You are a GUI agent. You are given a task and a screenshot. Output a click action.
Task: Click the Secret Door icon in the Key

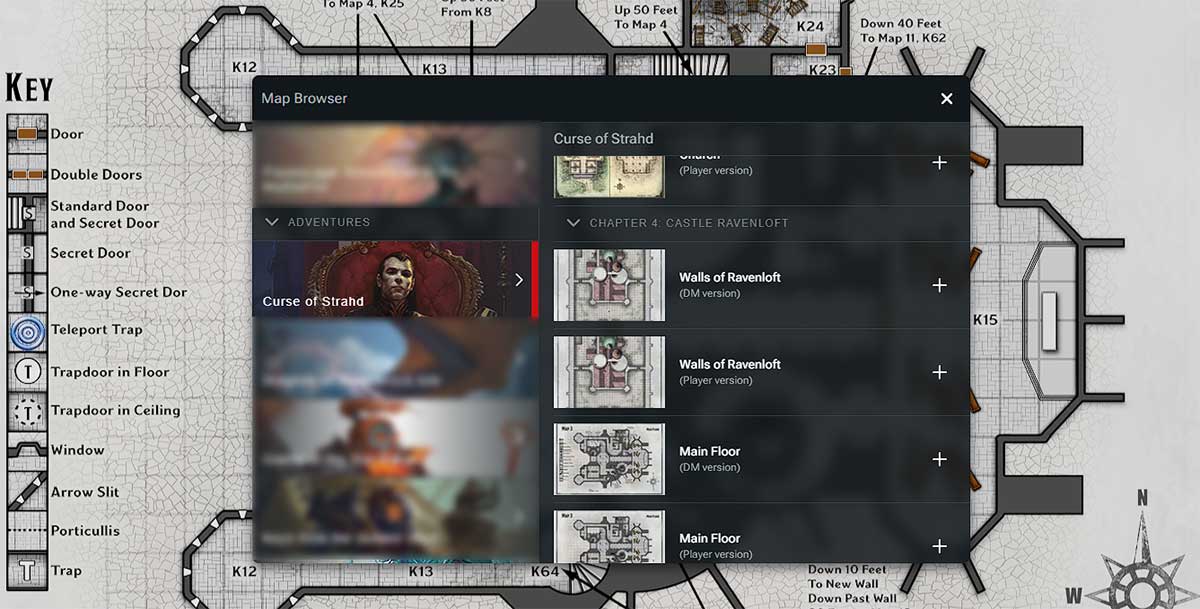click(x=27, y=253)
